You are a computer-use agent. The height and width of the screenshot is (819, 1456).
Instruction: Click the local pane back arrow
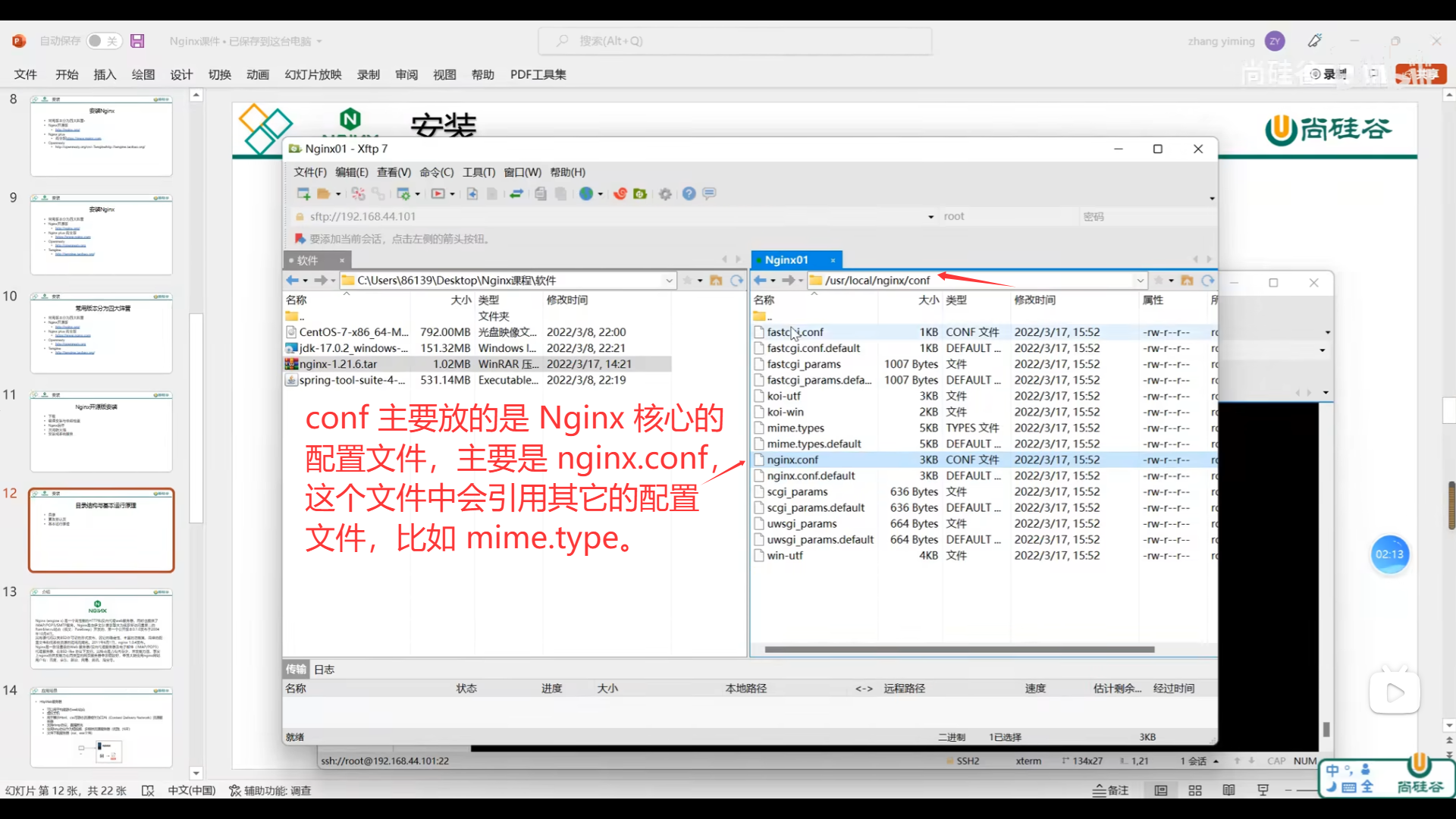point(292,281)
